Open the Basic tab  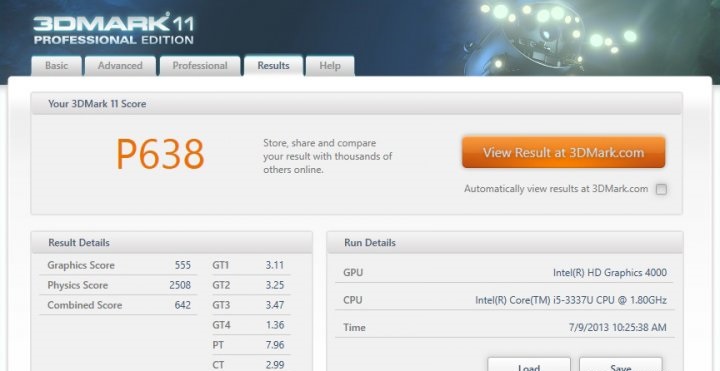(x=56, y=66)
